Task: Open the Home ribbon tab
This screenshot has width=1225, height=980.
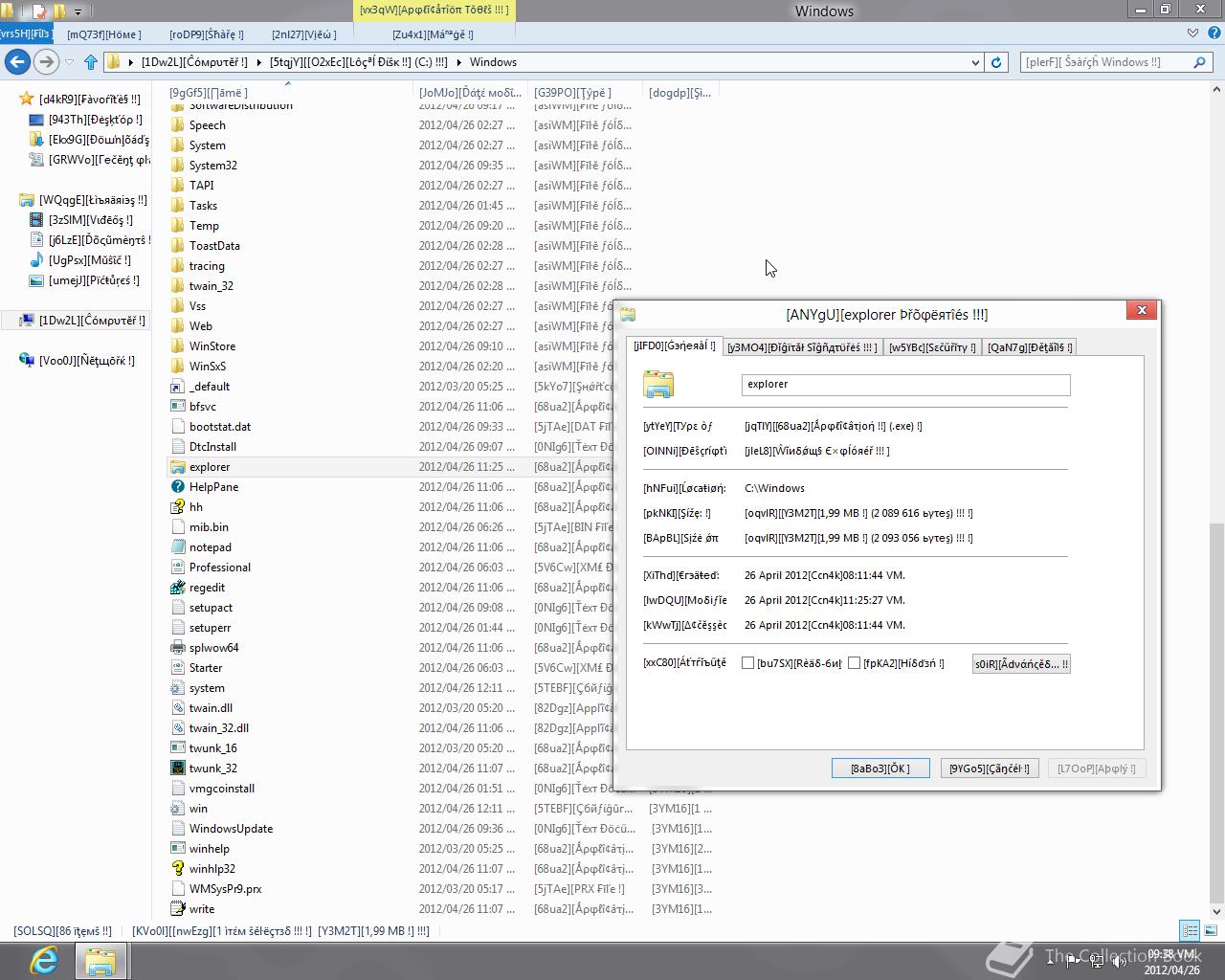Action: pos(103,34)
